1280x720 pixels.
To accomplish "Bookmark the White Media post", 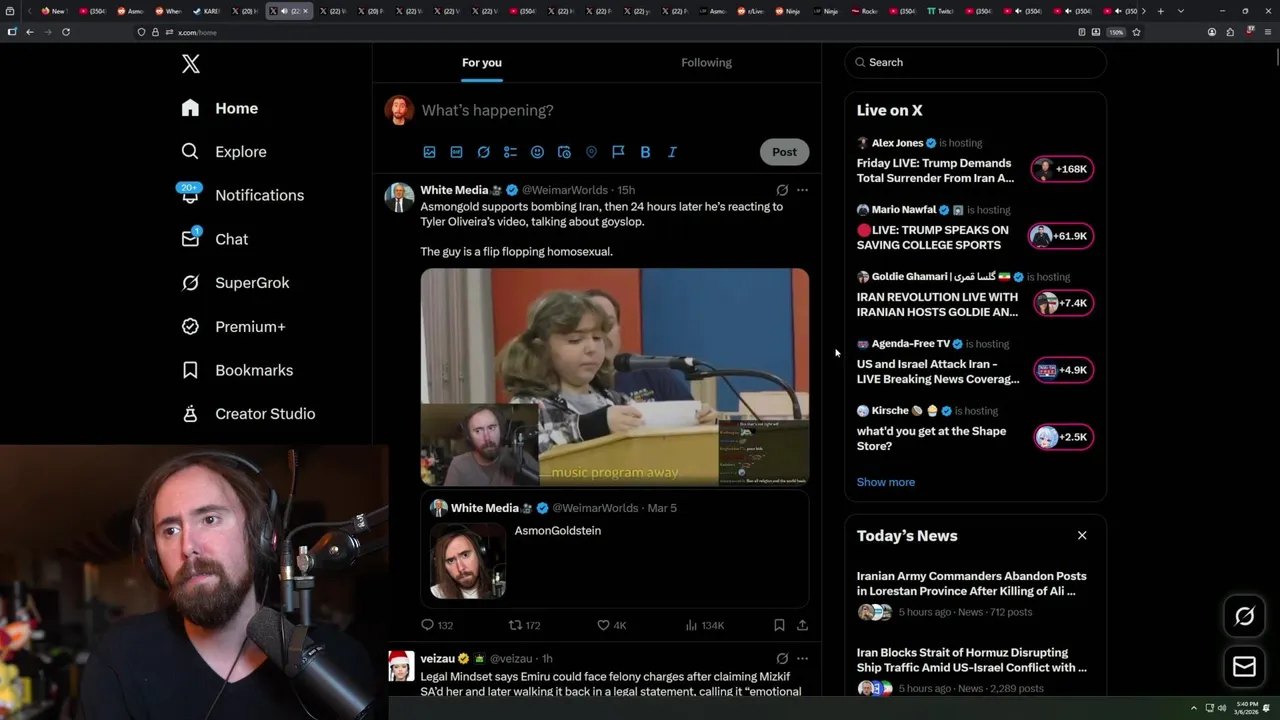I will click(779, 625).
